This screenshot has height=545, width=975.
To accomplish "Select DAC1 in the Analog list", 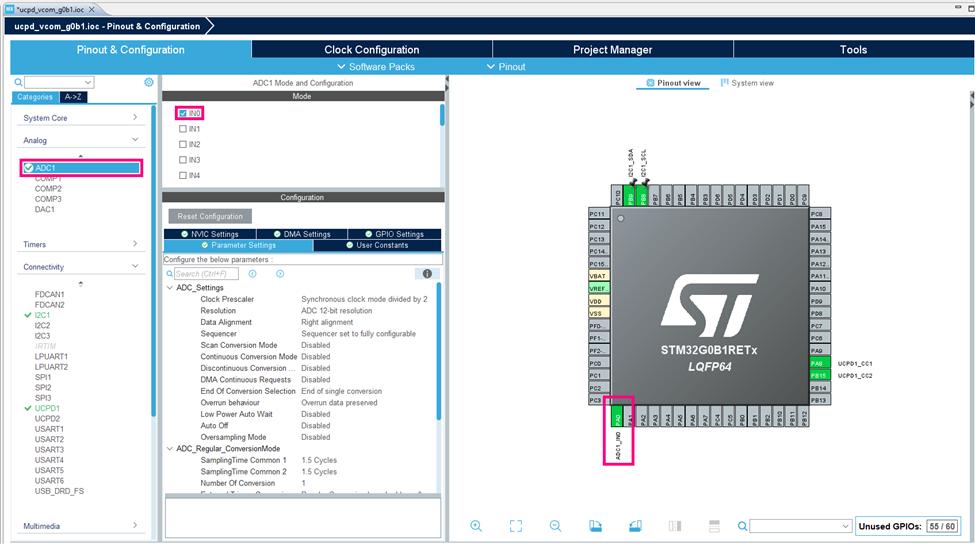I will (45, 210).
